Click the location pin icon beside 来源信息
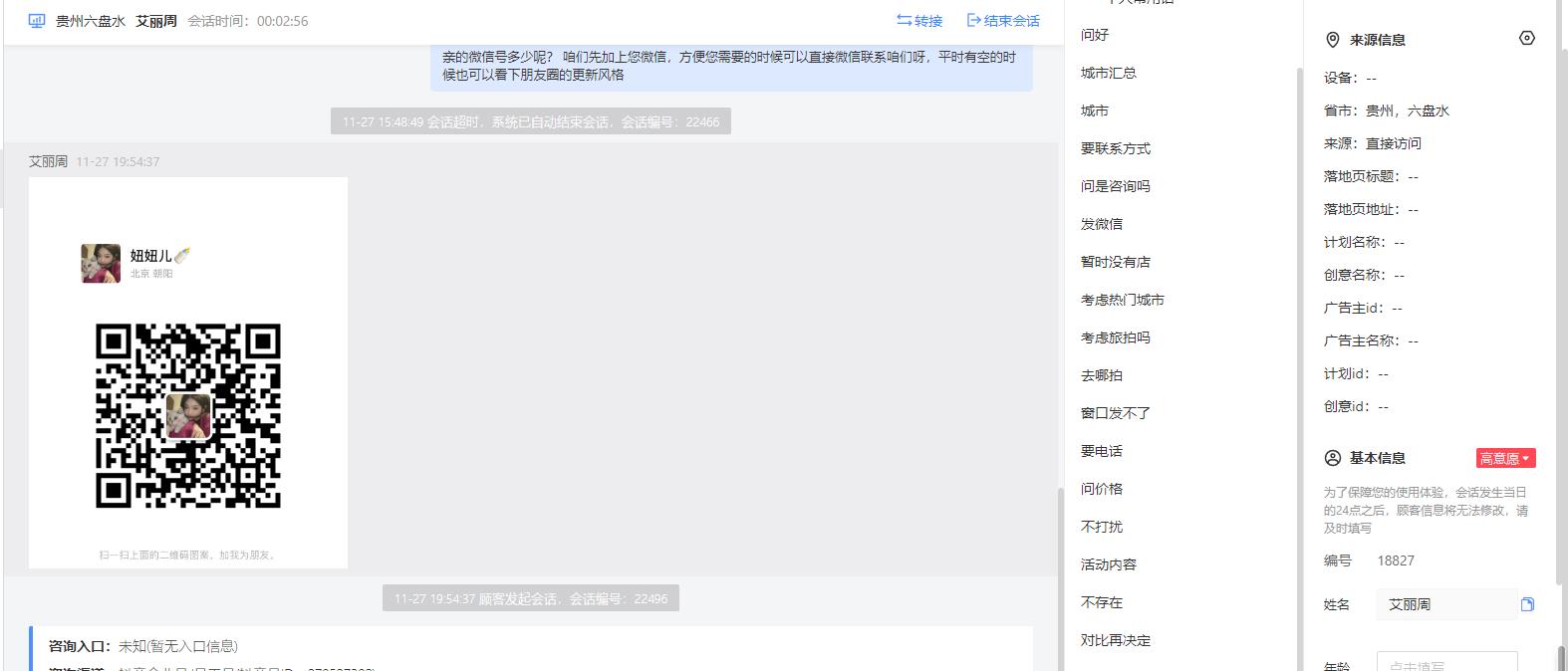This screenshot has height=671, width=1568. tap(1332, 40)
